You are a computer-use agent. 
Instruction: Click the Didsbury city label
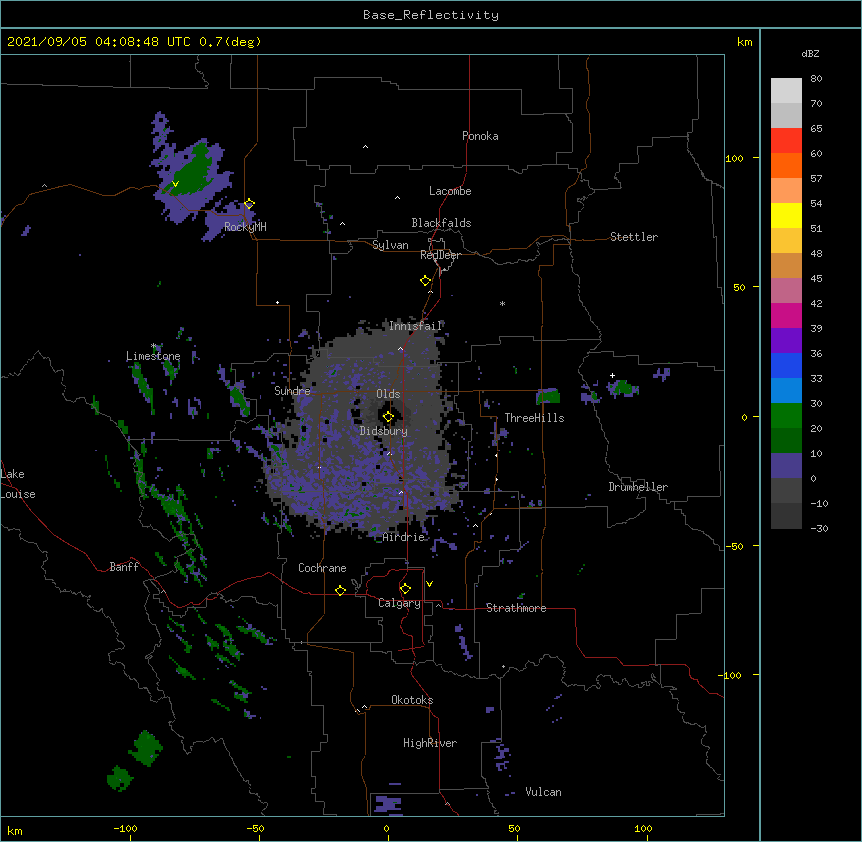384,431
